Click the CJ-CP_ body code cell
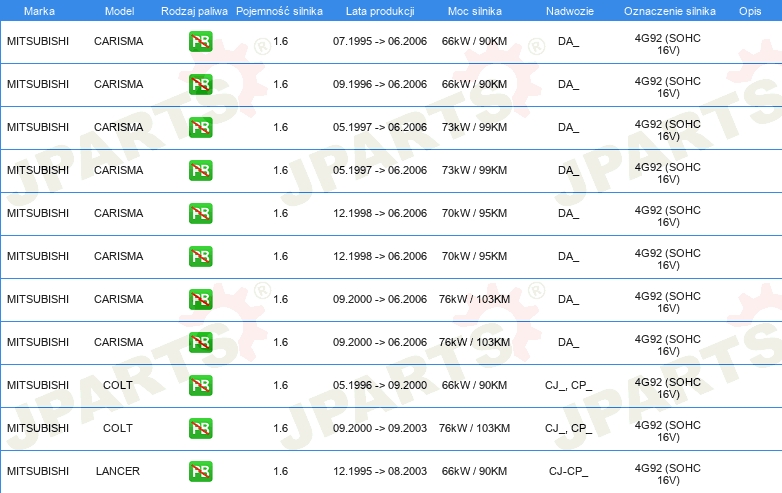782x493 pixels. point(569,471)
